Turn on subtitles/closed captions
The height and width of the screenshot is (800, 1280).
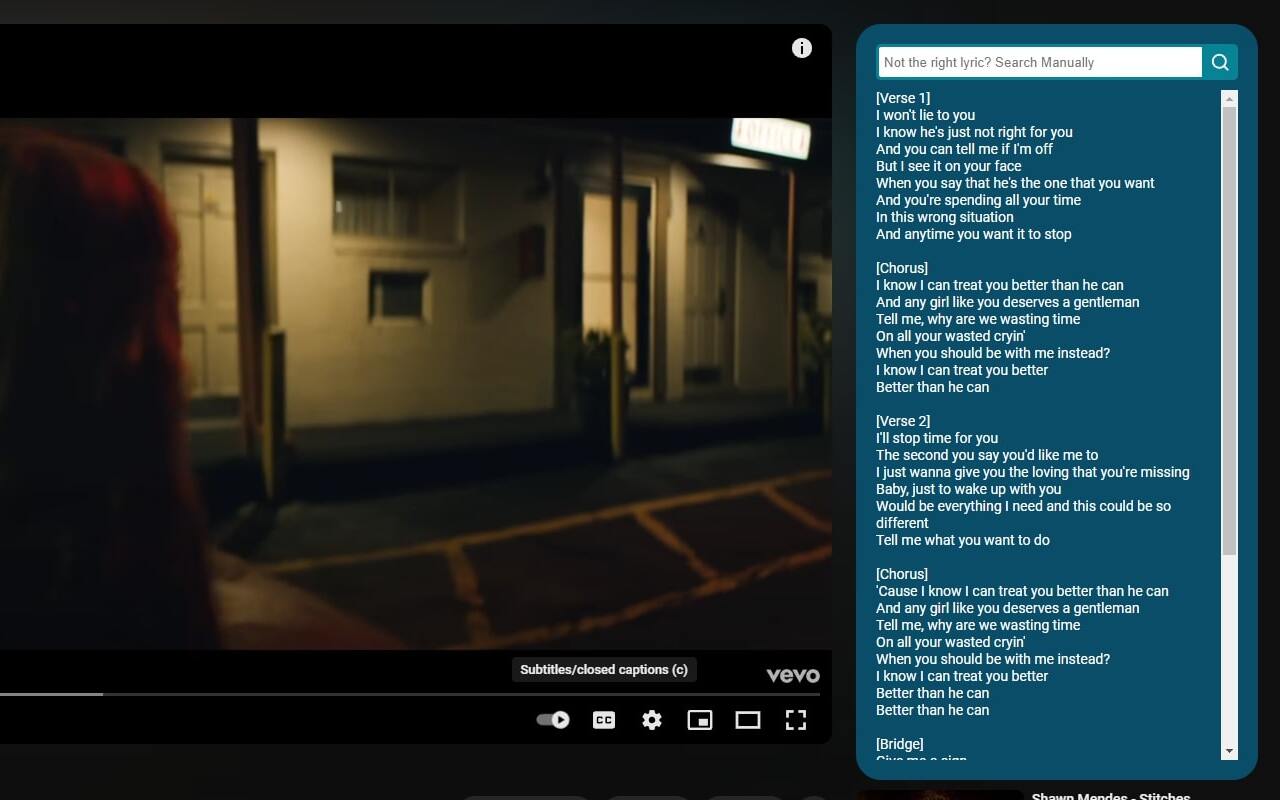(x=604, y=720)
